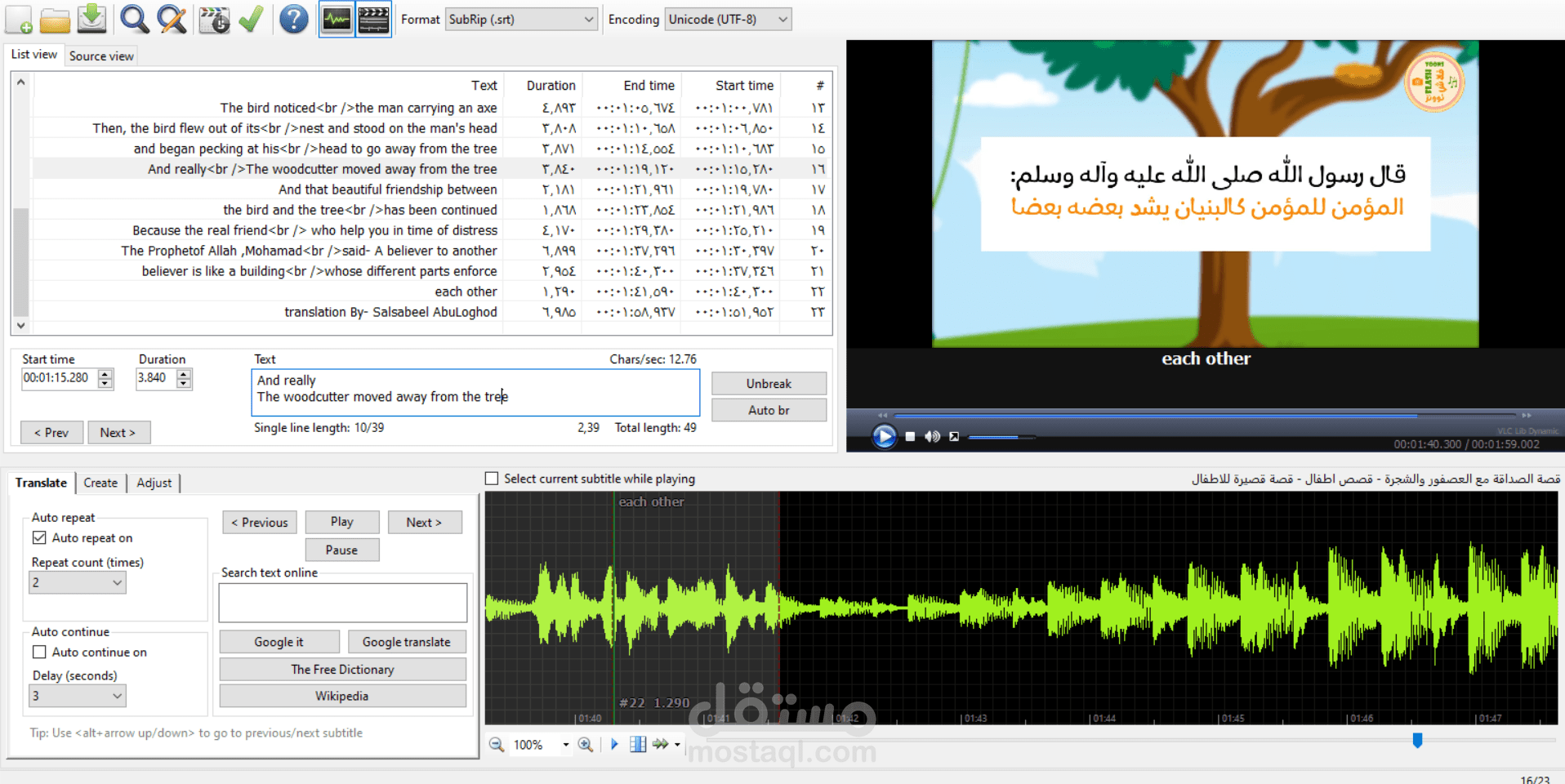Image resolution: width=1565 pixels, height=784 pixels.
Task: Click Pause in Translate panel
Action: click(x=342, y=550)
